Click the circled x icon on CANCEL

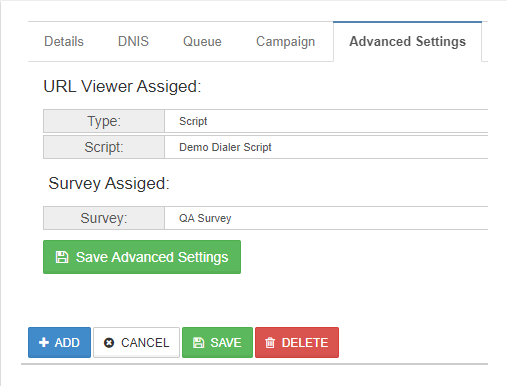tap(109, 343)
